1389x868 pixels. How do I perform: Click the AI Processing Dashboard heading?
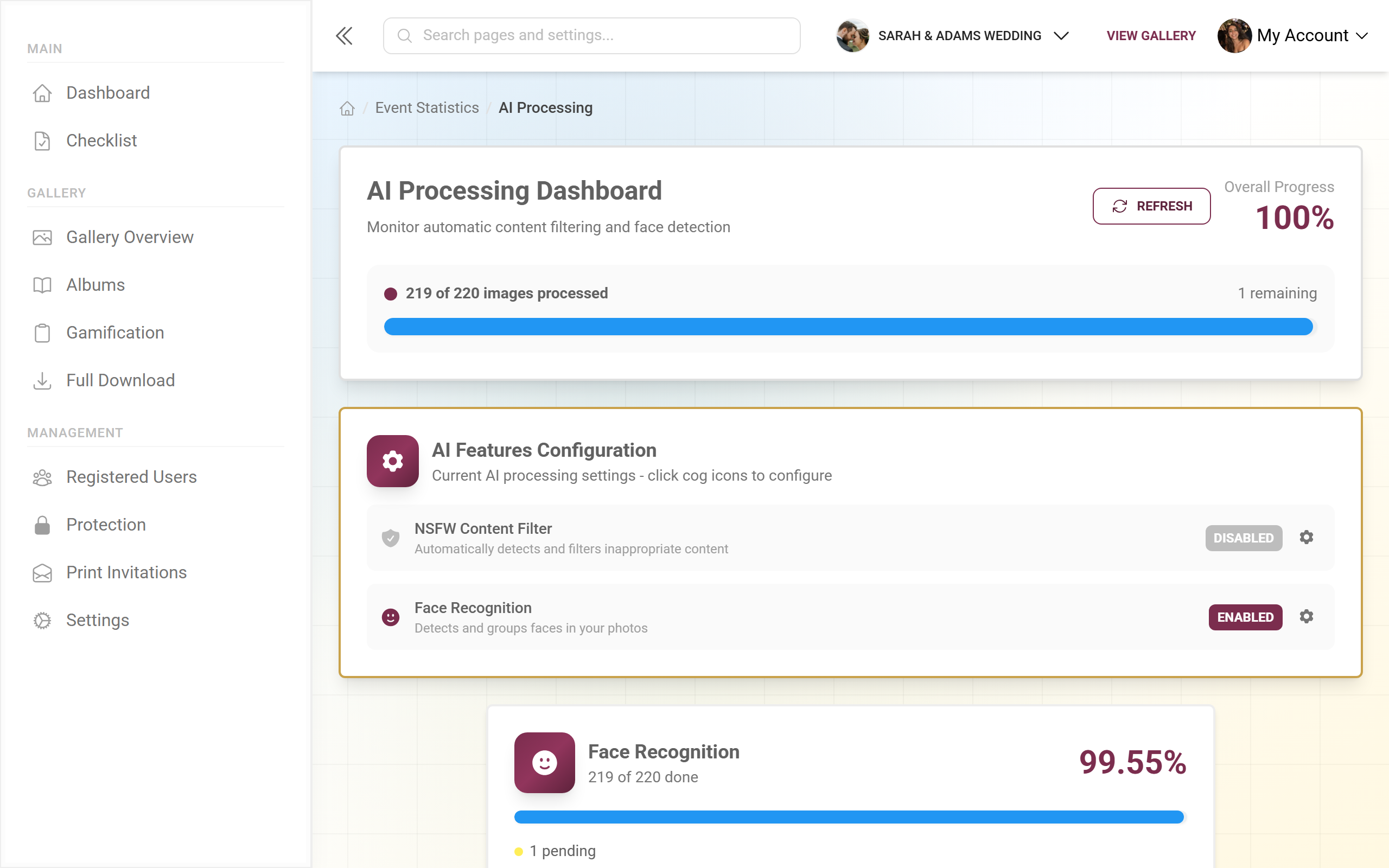pyautogui.click(x=514, y=191)
